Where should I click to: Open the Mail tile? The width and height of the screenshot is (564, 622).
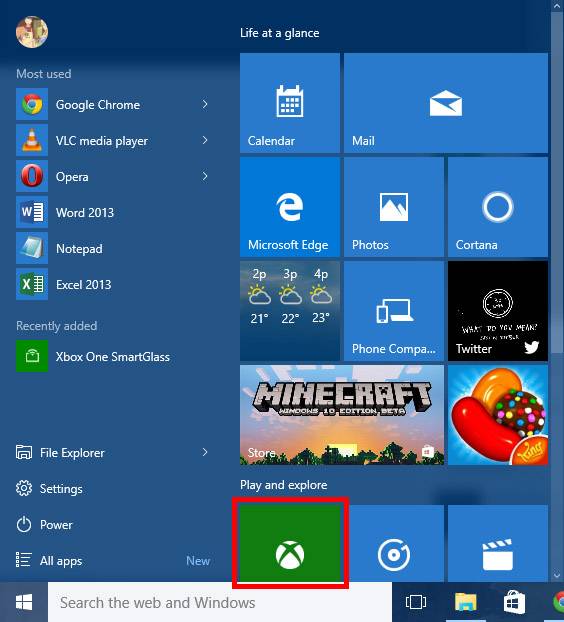(446, 103)
